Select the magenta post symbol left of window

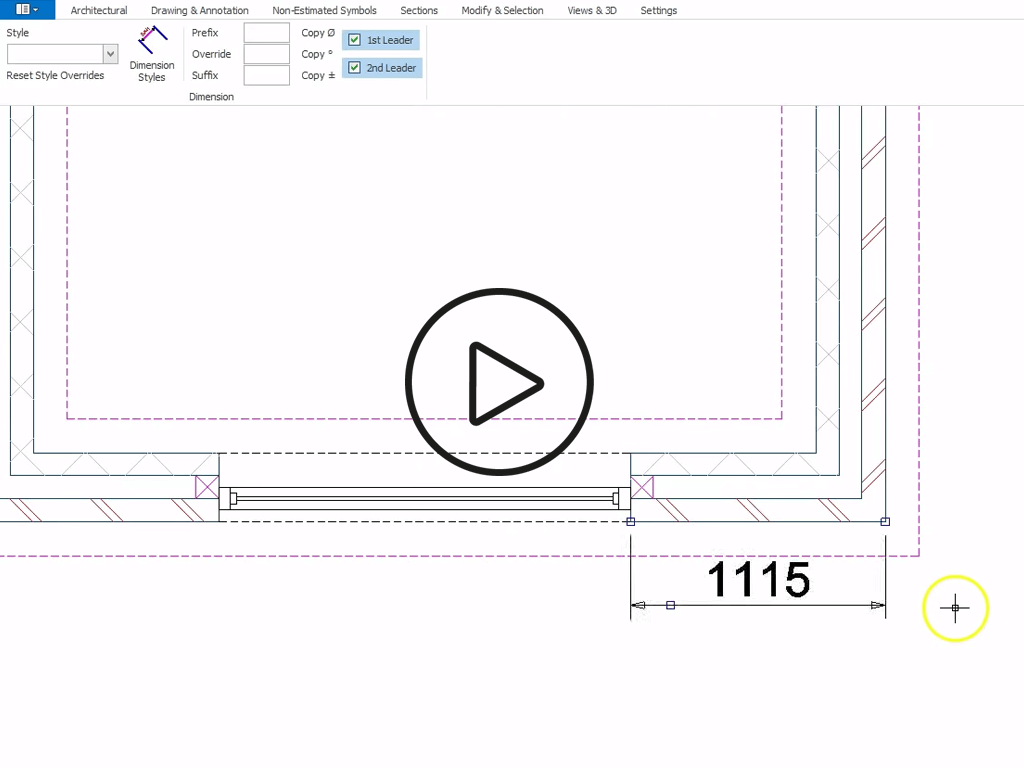point(207,487)
